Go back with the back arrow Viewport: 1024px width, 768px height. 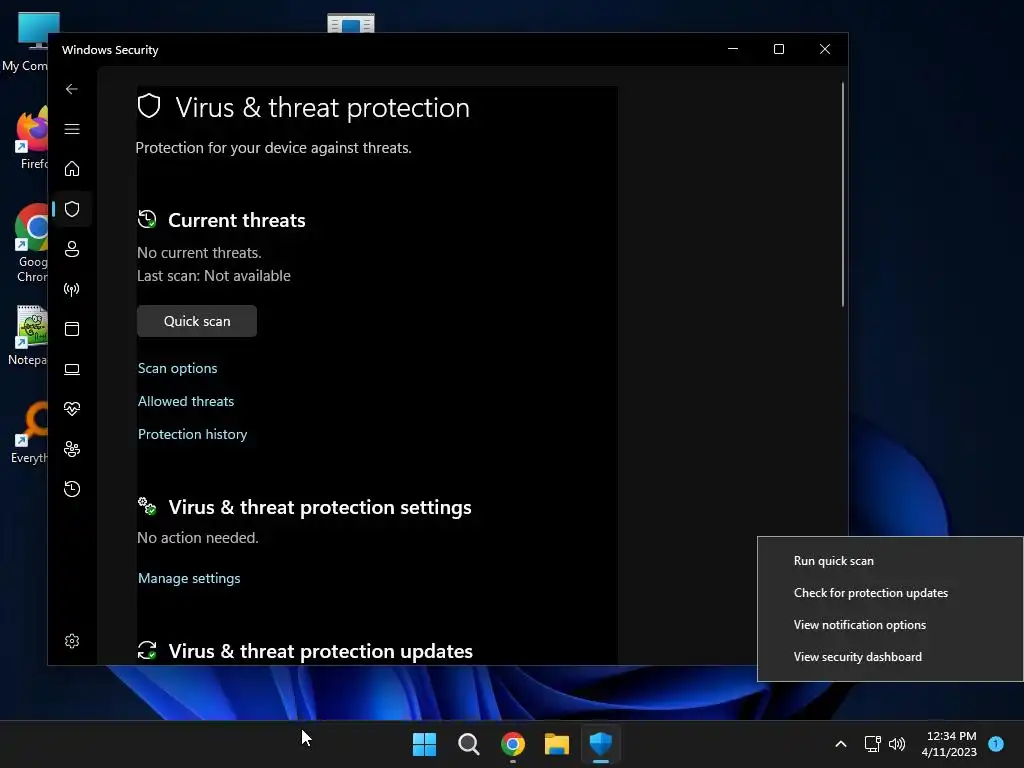tap(72, 89)
